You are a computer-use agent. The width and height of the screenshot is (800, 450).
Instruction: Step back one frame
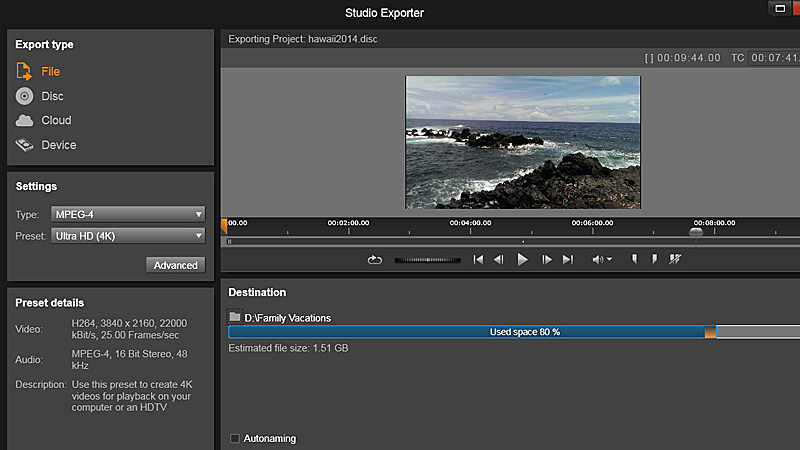click(499, 260)
